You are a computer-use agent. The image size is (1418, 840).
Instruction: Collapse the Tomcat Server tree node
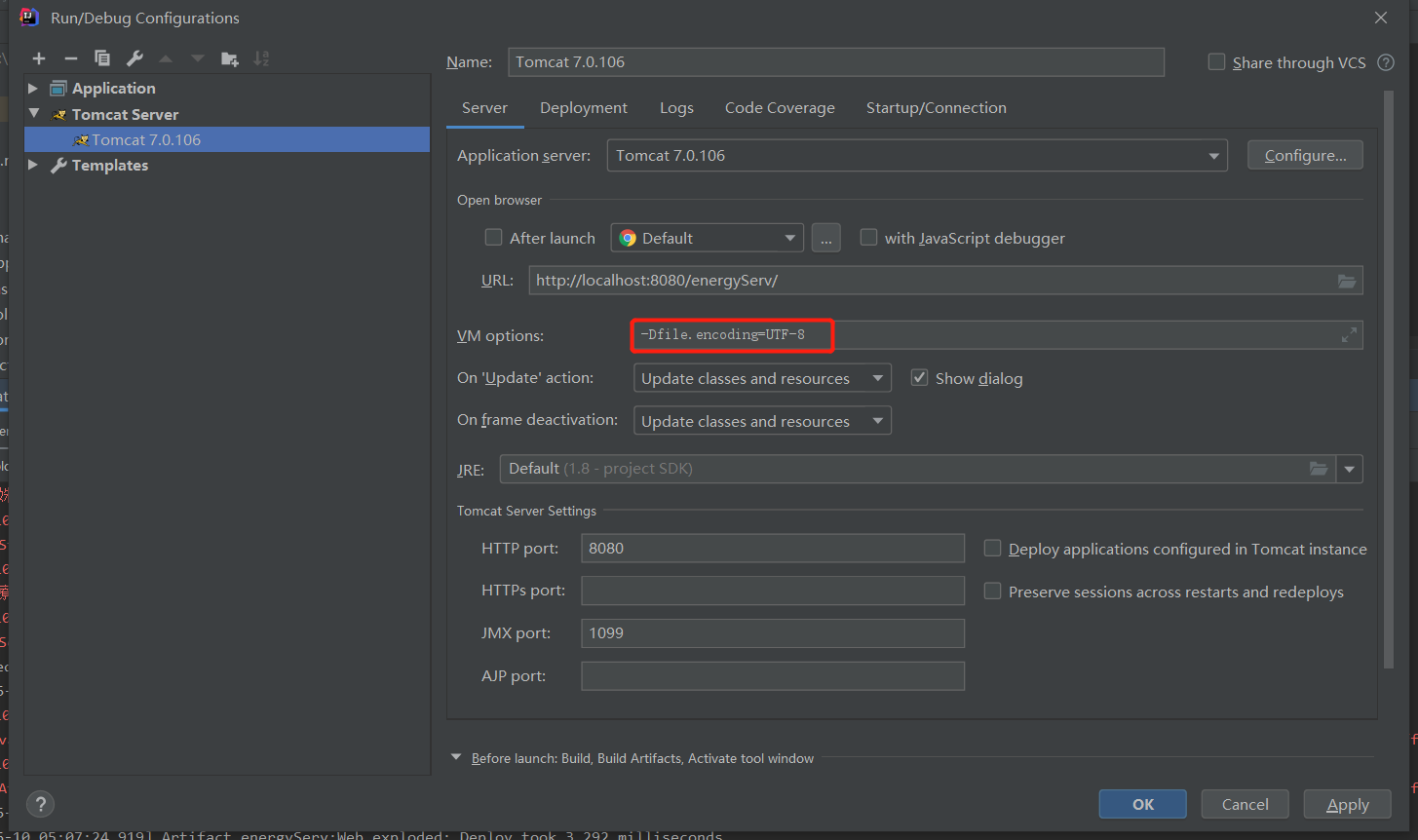(x=33, y=114)
